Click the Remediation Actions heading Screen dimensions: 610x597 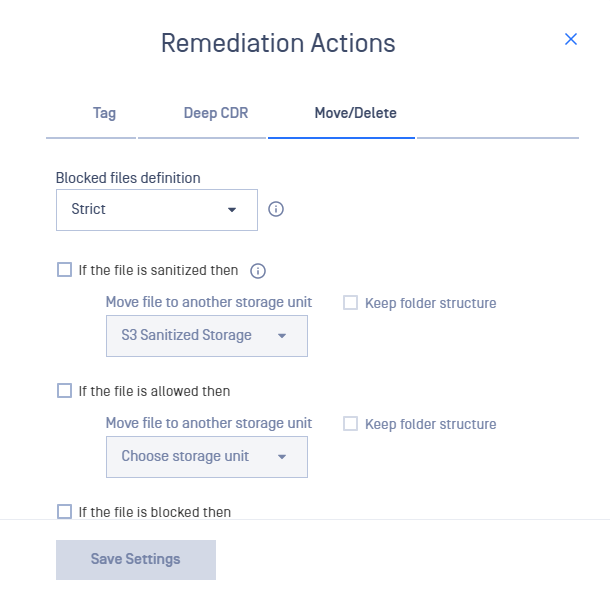pyautogui.click(x=278, y=43)
